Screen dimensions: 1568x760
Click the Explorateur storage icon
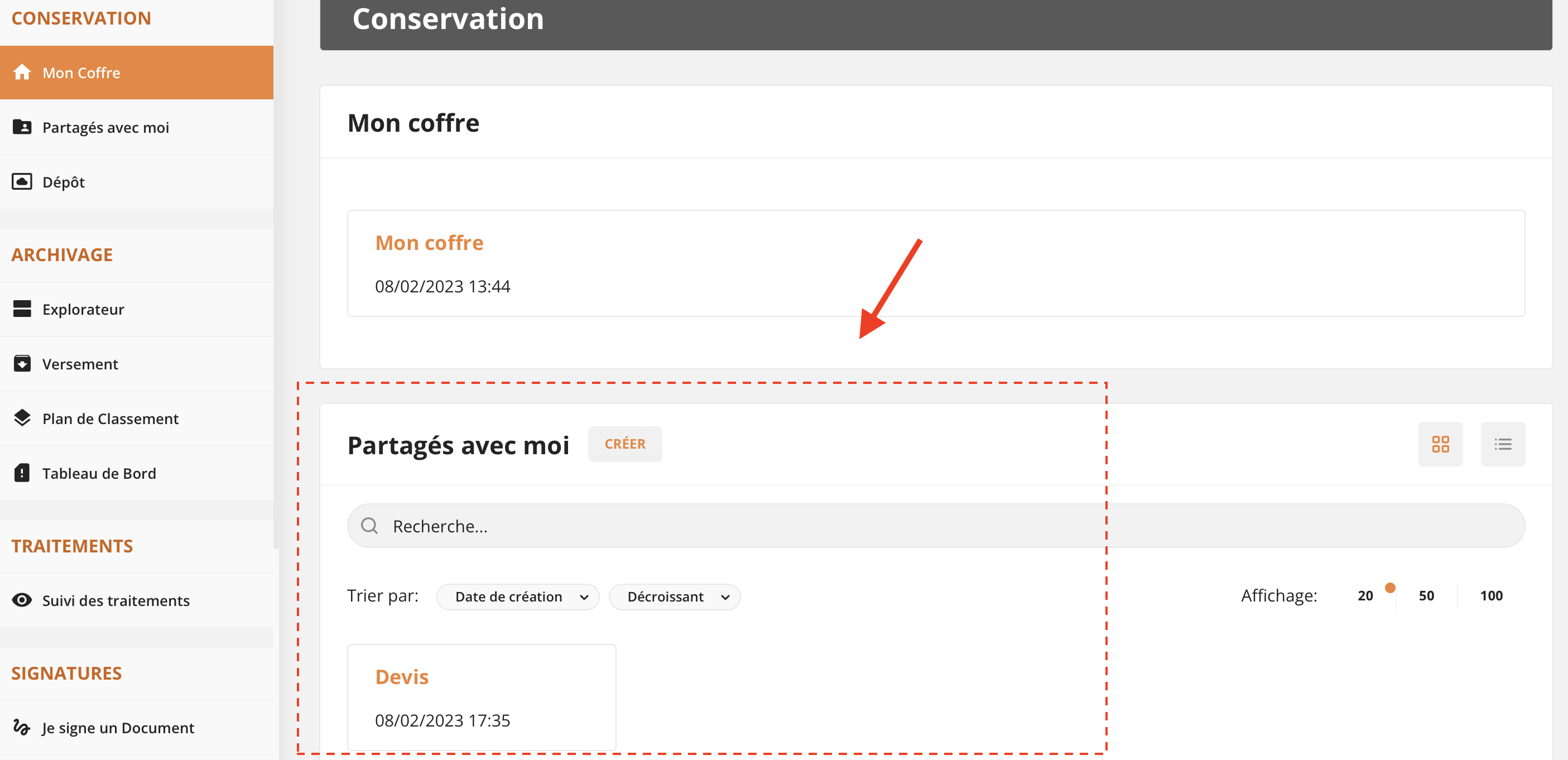pos(22,309)
